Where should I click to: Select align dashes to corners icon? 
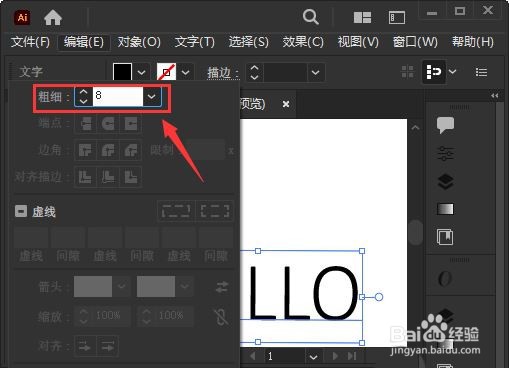pyautogui.click(x=215, y=211)
